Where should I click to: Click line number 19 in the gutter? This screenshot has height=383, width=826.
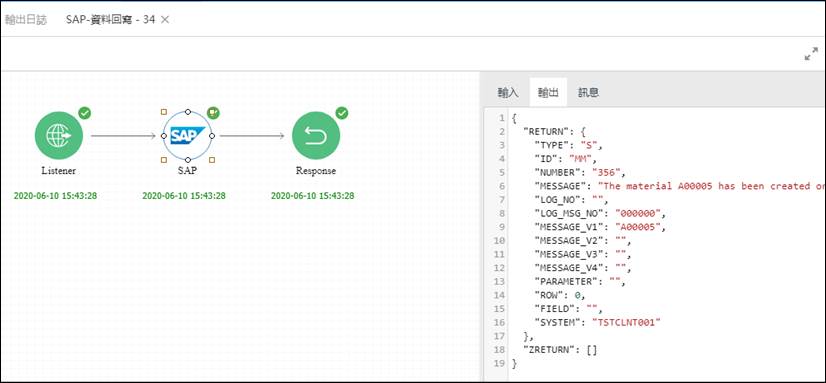(500, 364)
